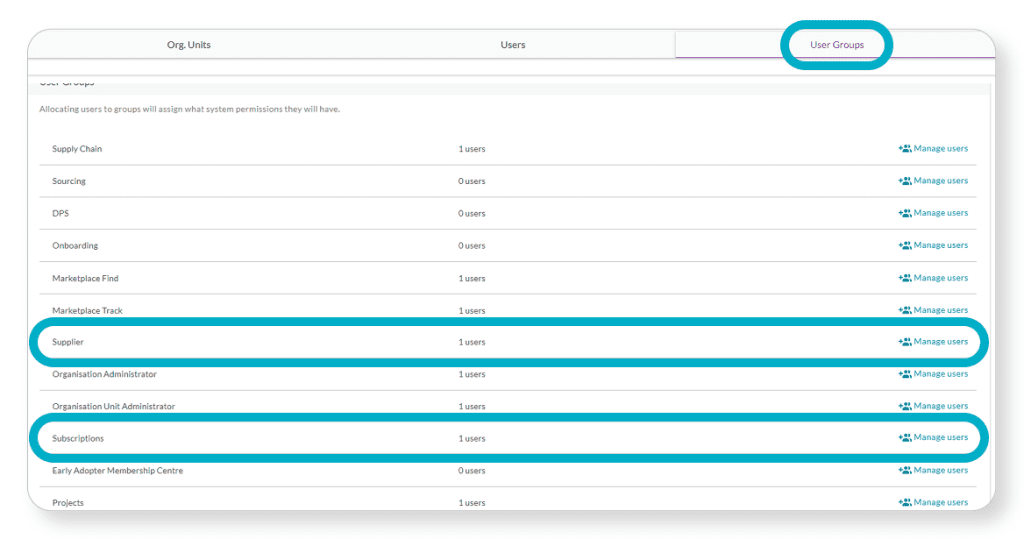Image resolution: width=1024 pixels, height=539 pixels.
Task: Manage users in Early Adopter Membership Centre
Action: 940,470
